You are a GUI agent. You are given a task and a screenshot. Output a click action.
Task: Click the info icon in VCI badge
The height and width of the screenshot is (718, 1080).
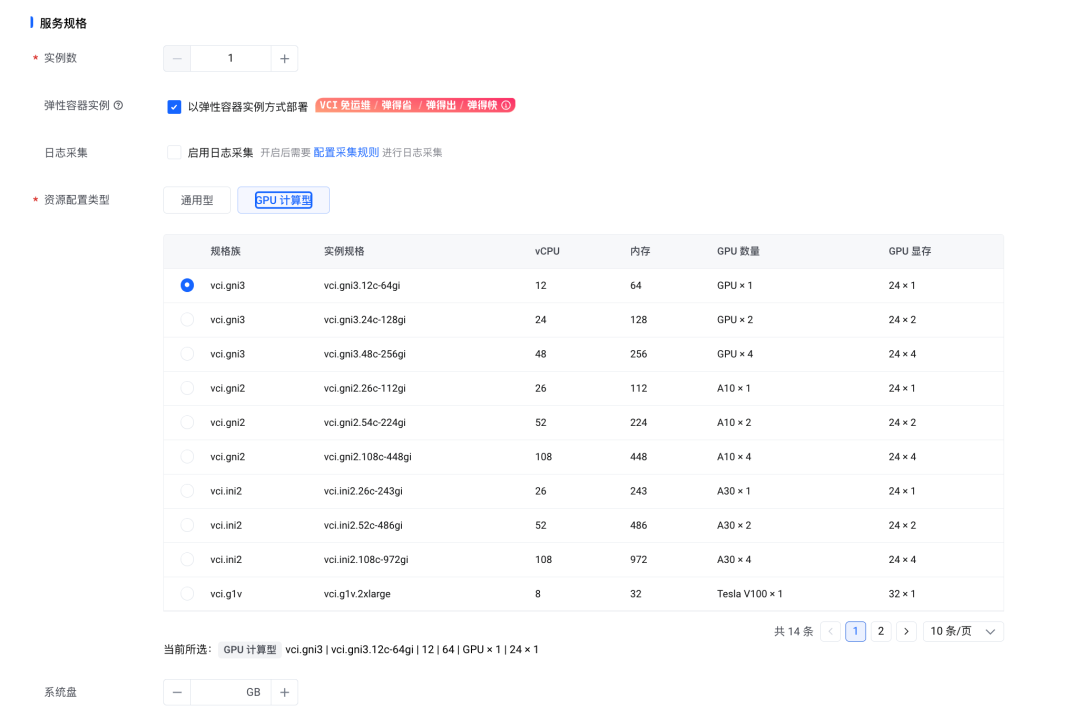[506, 105]
